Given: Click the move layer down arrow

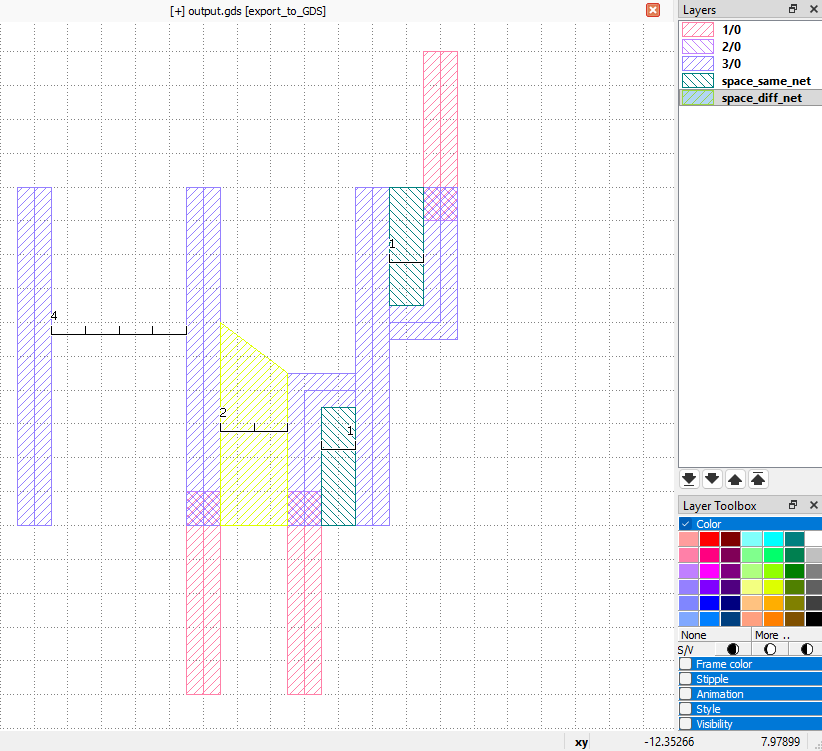Looking at the screenshot, I should [x=712, y=479].
